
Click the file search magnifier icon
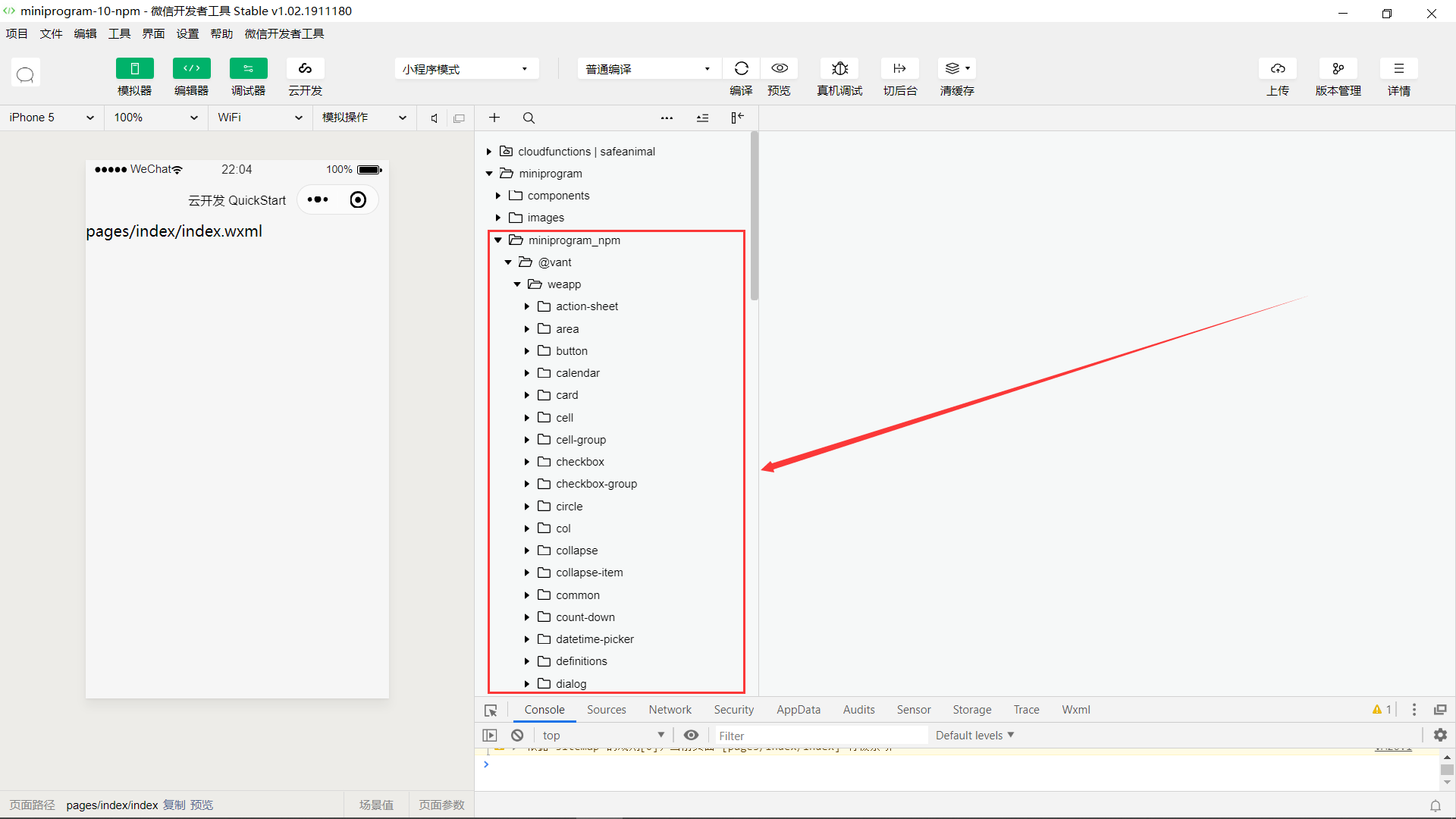pos(529,118)
